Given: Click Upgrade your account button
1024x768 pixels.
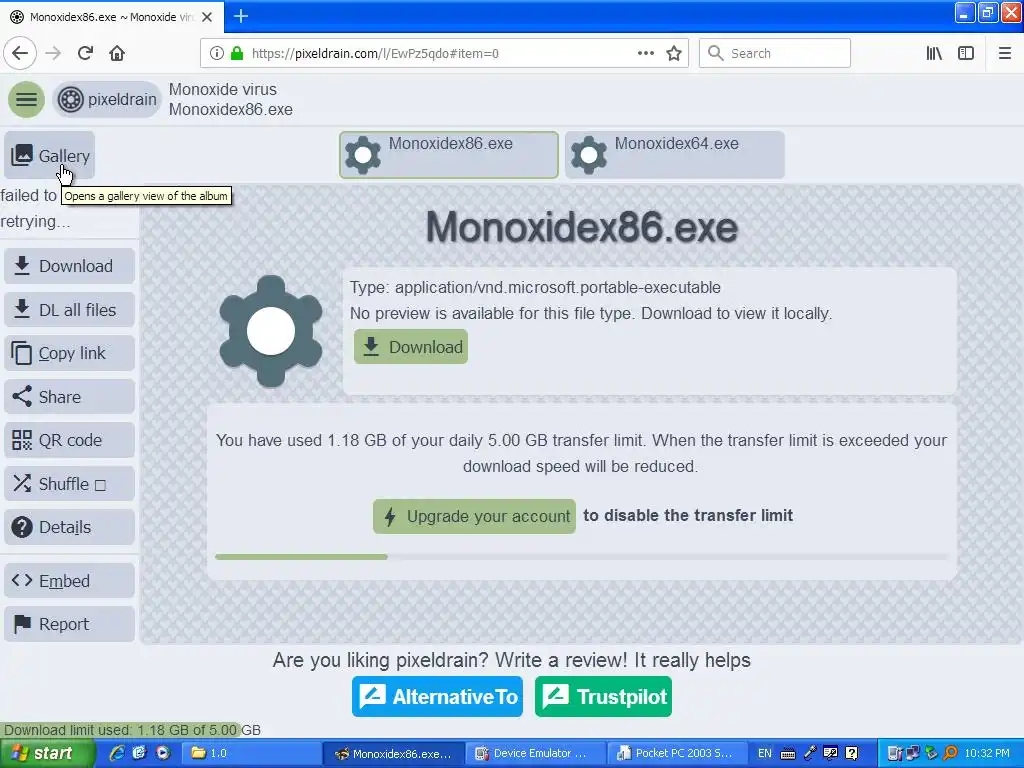Looking at the screenshot, I should 474,516.
